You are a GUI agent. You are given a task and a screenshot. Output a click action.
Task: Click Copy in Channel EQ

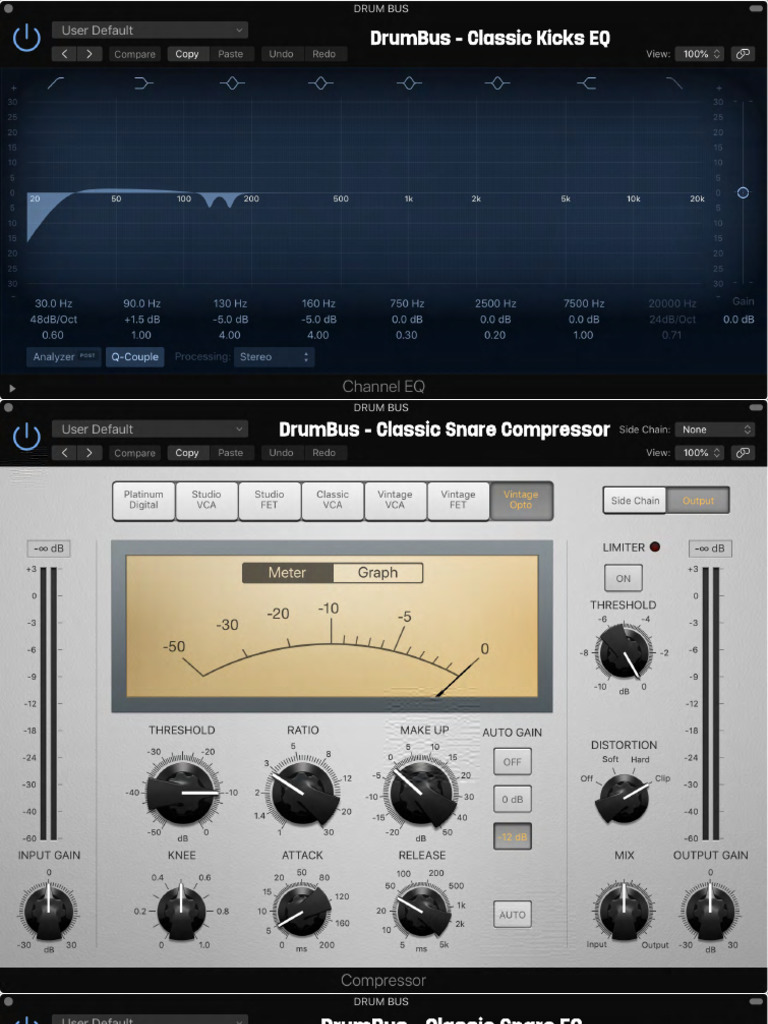pos(187,54)
